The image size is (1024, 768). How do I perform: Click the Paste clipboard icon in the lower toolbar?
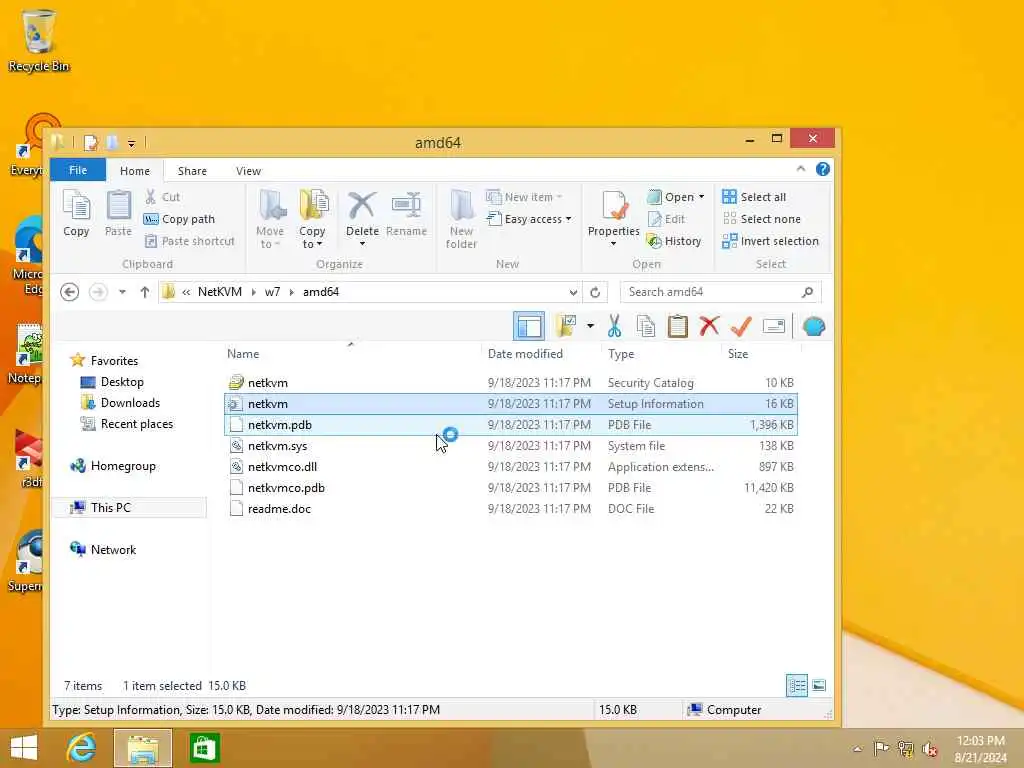tap(678, 326)
